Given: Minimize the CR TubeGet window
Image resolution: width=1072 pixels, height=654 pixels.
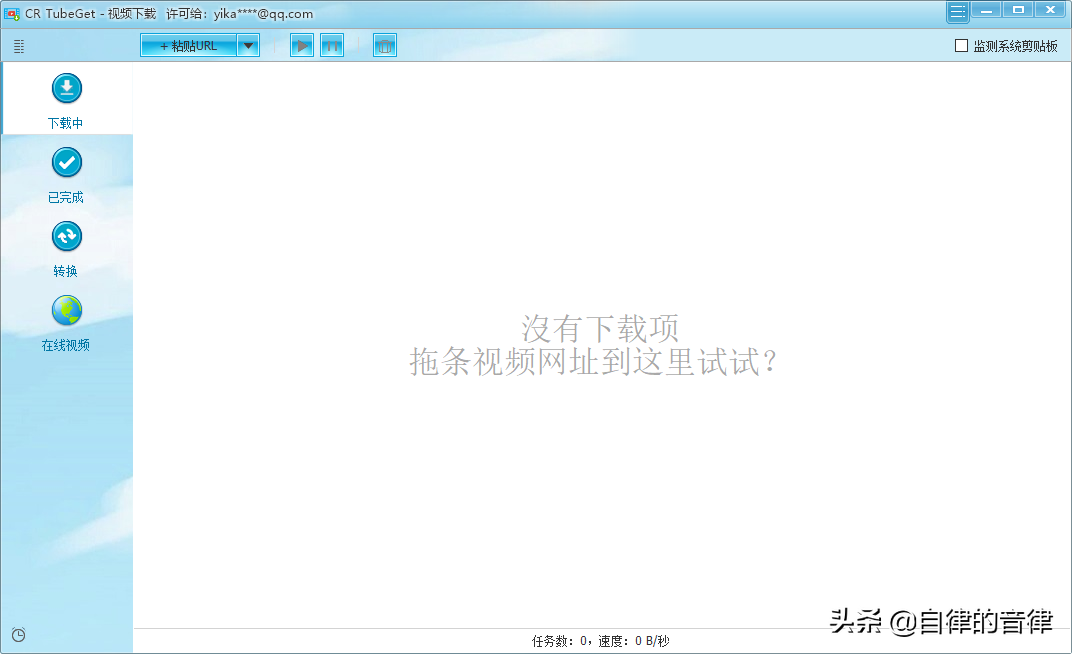Looking at the screenshot, I should pos(986,10).
